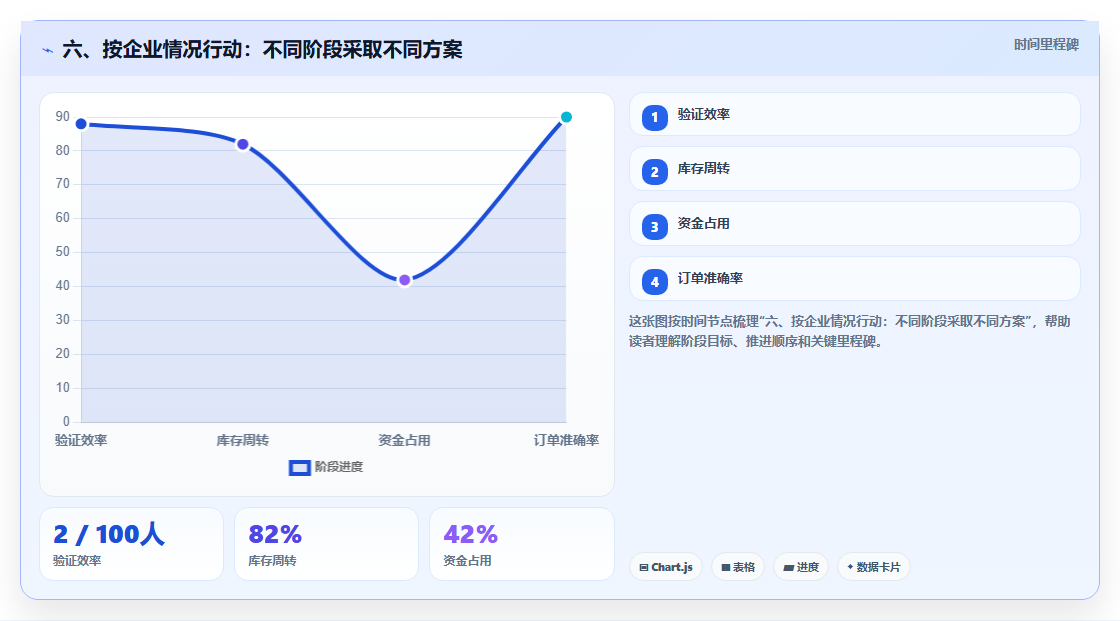Click the number 3 badge for 资金占用
Screen dimensions: 1120x621
click(x=654, y=227)
